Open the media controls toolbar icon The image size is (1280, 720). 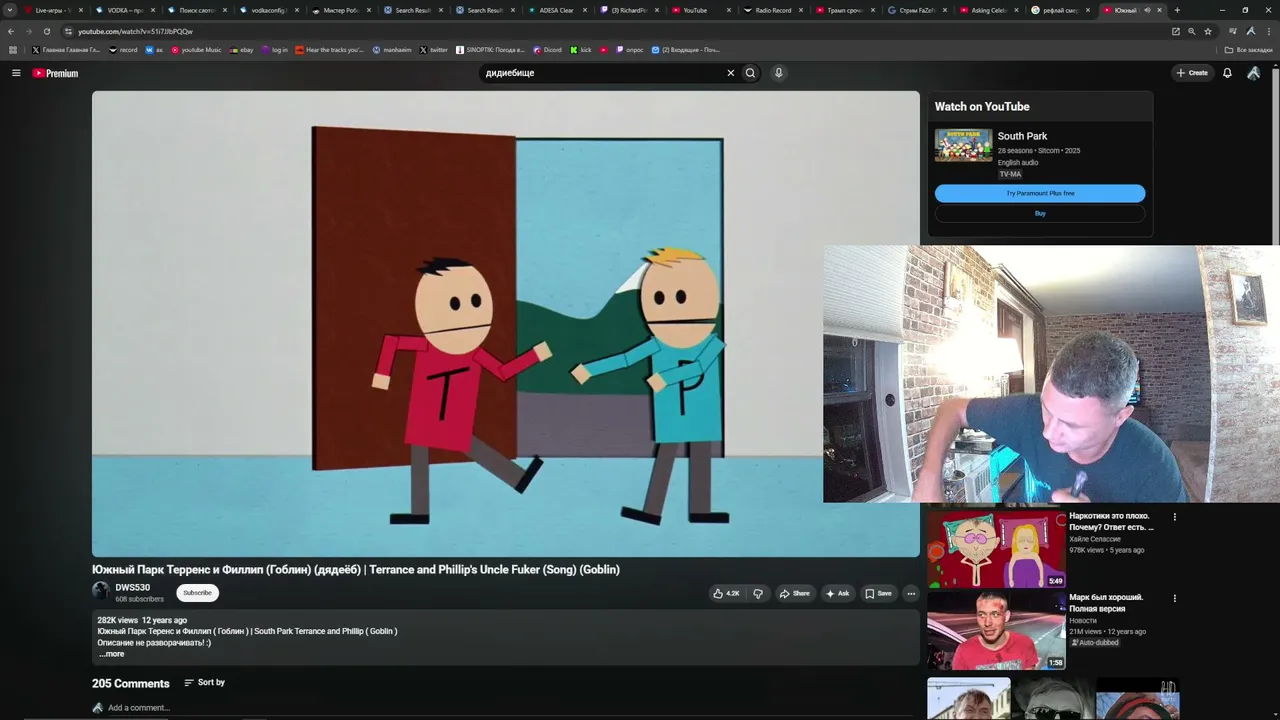(x=1232, y=31)
